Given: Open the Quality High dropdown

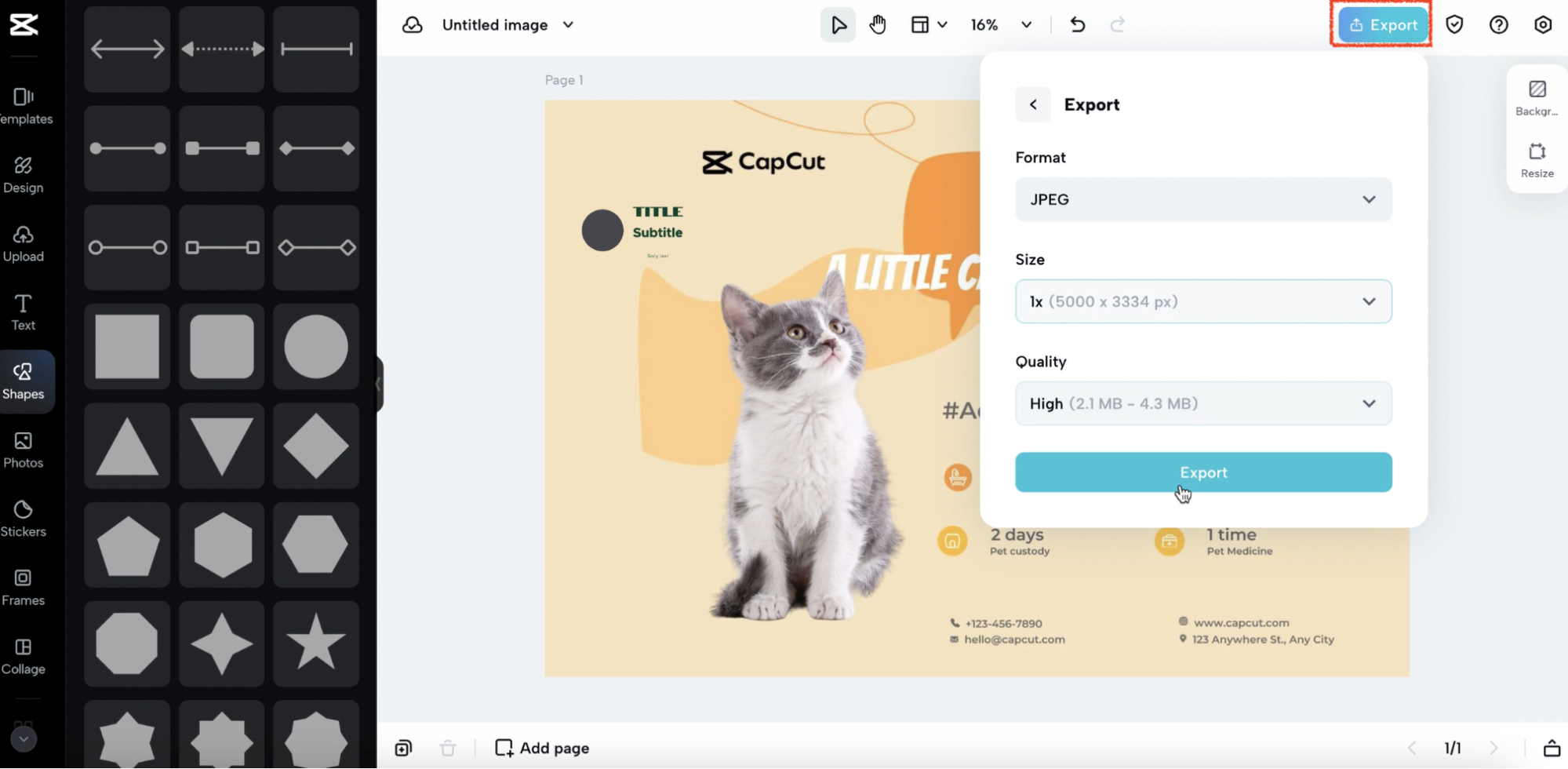Looking at the screenshot, I should (1203, 403).
